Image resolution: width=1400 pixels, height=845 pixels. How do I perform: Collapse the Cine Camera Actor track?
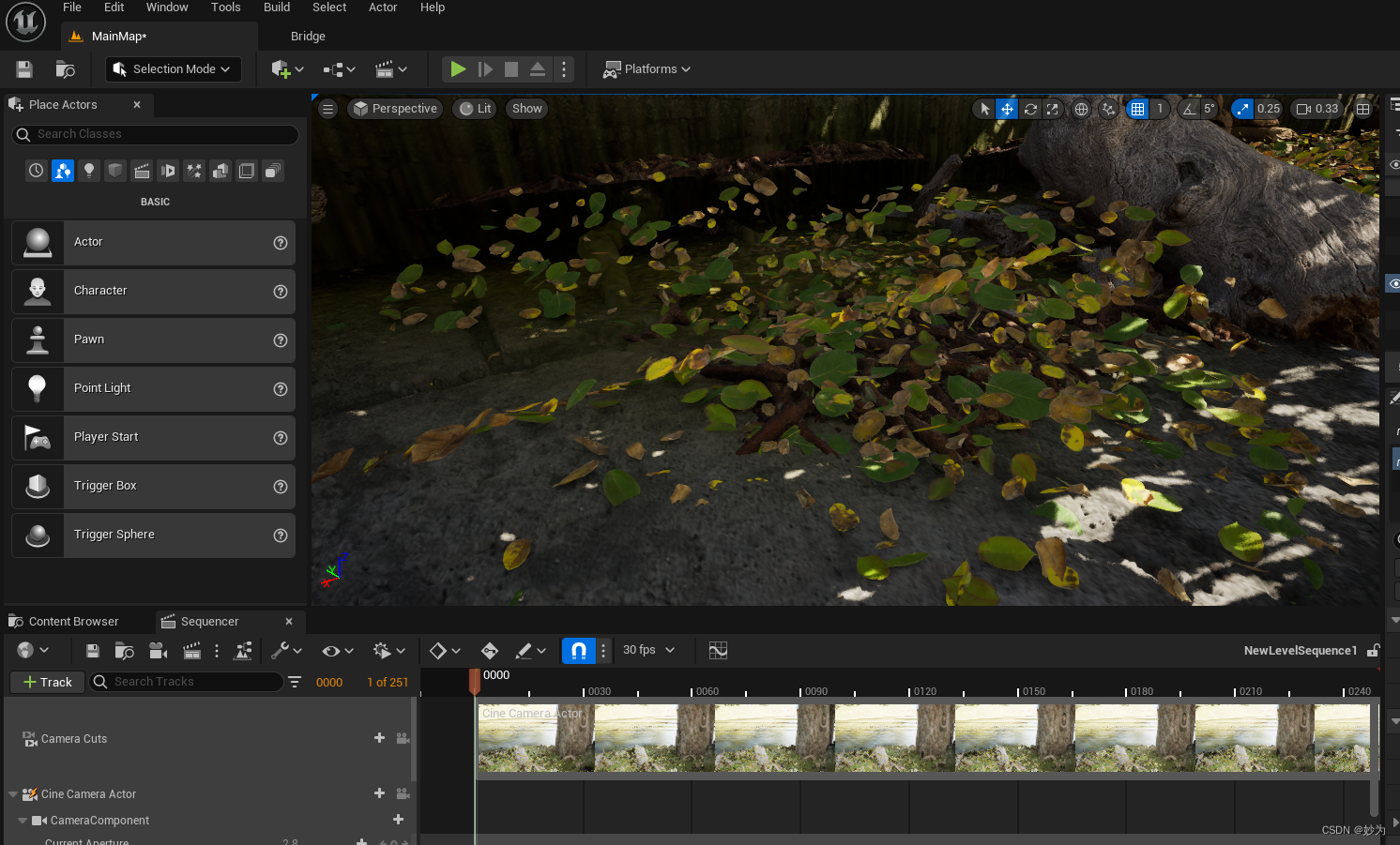point(13,794)
